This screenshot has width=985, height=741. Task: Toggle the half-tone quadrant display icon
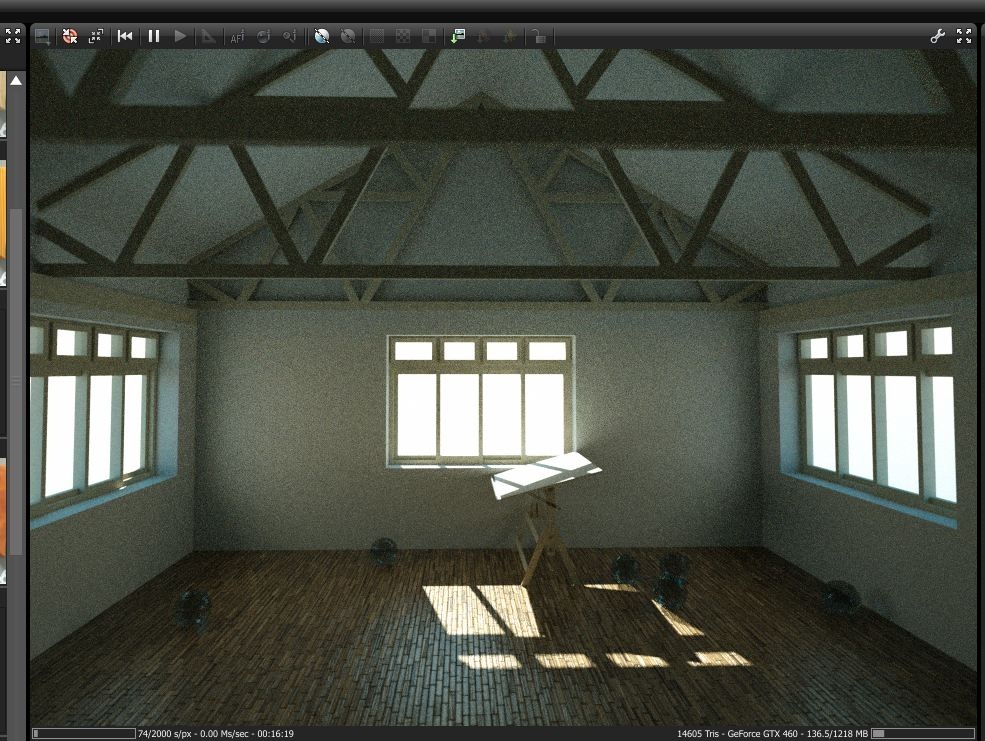coord(429,36)
